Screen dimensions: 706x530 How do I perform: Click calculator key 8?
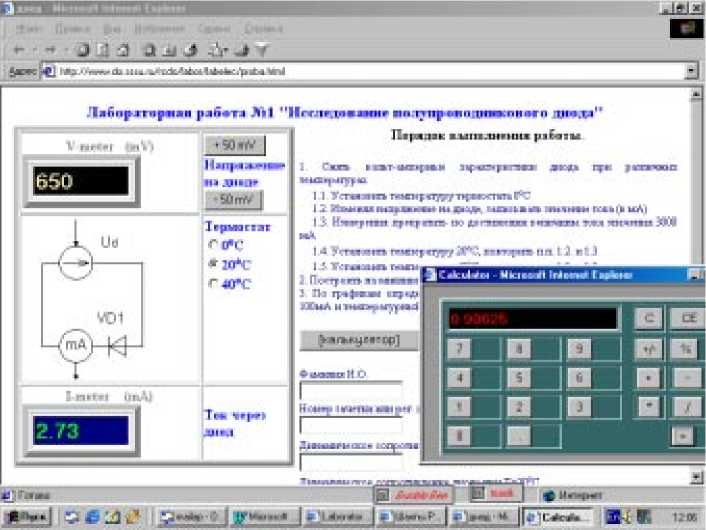[x=519, y=349]
